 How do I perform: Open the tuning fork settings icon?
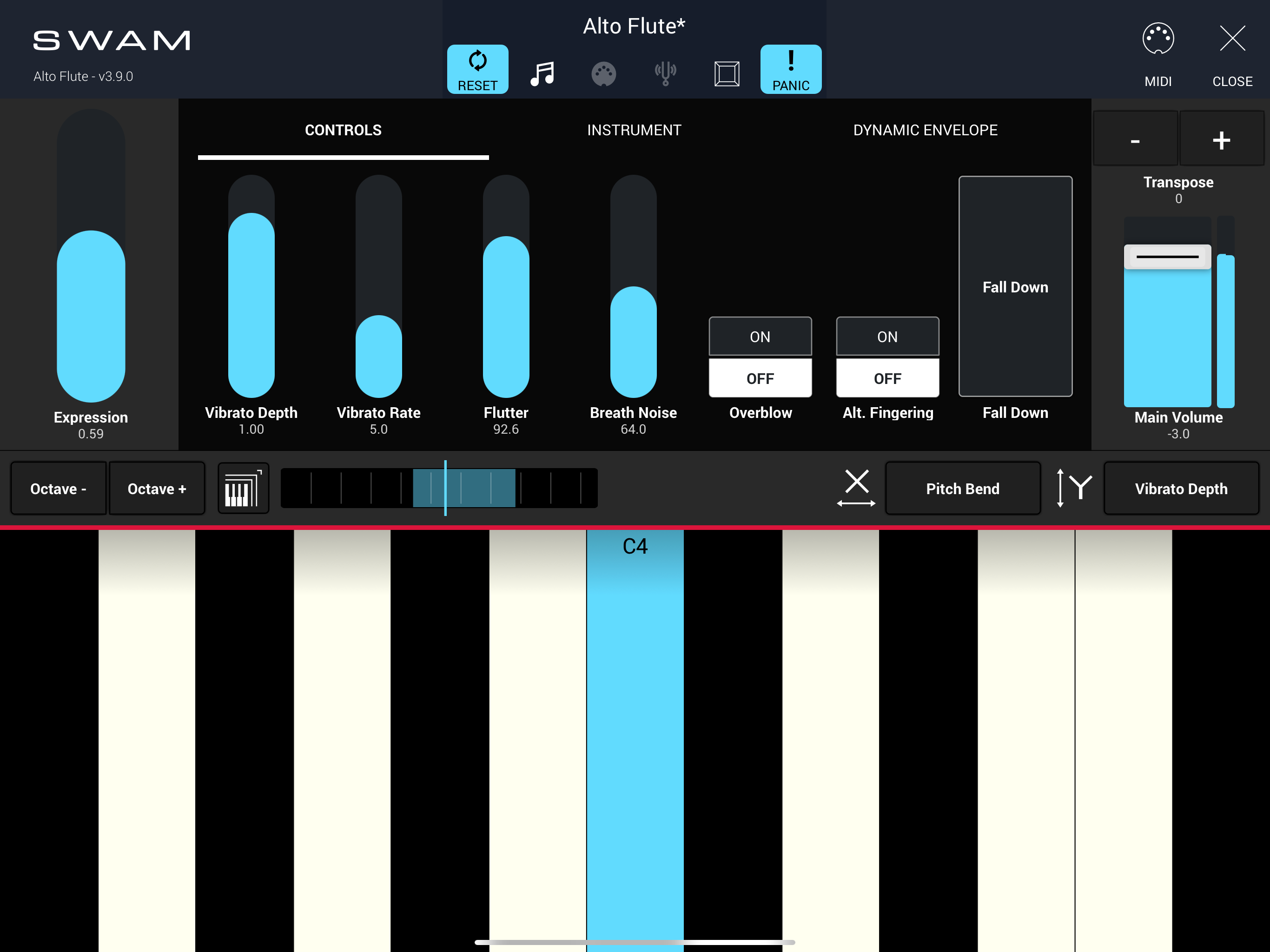[665, 73]
